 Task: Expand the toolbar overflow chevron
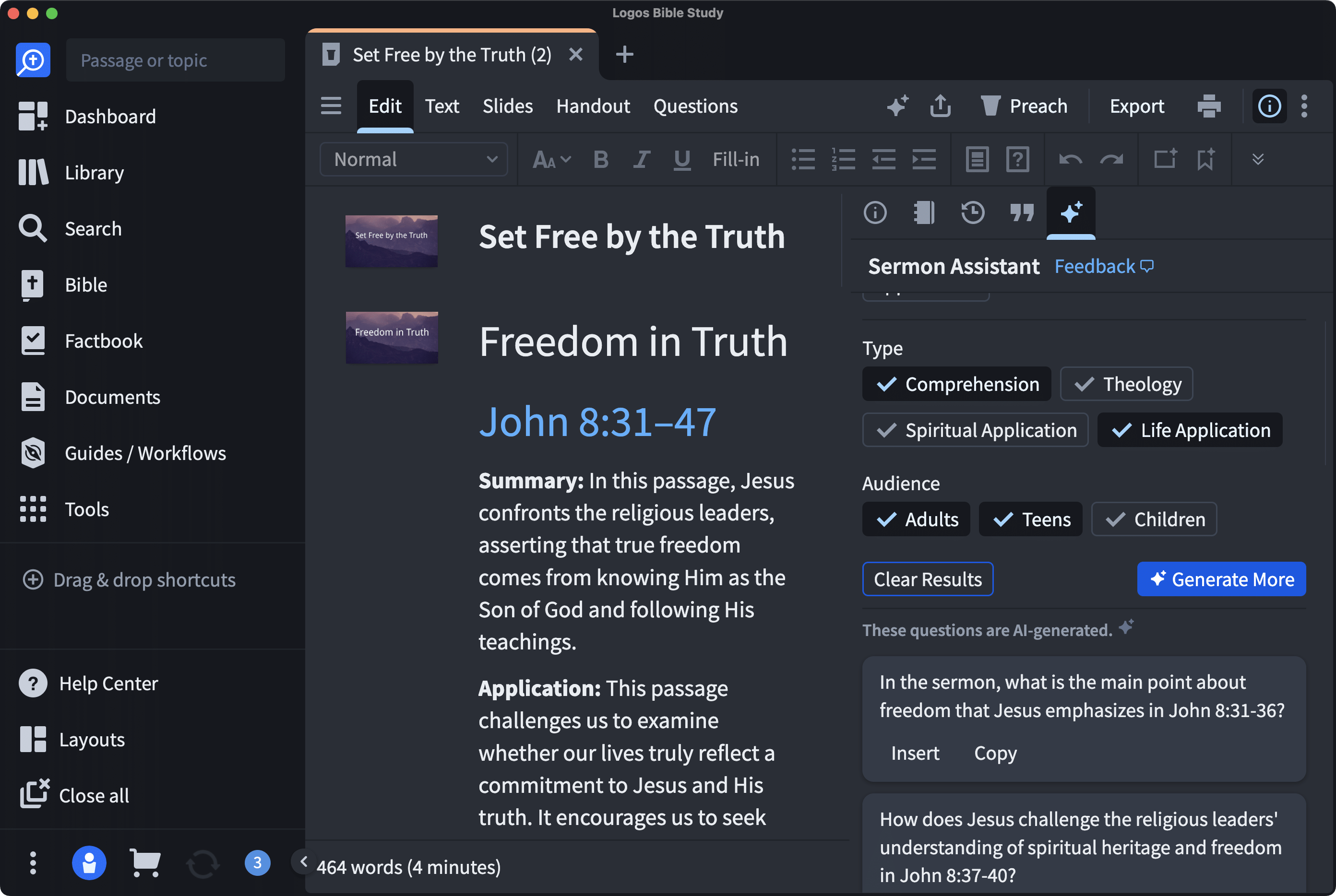(x=1258, y=159)
